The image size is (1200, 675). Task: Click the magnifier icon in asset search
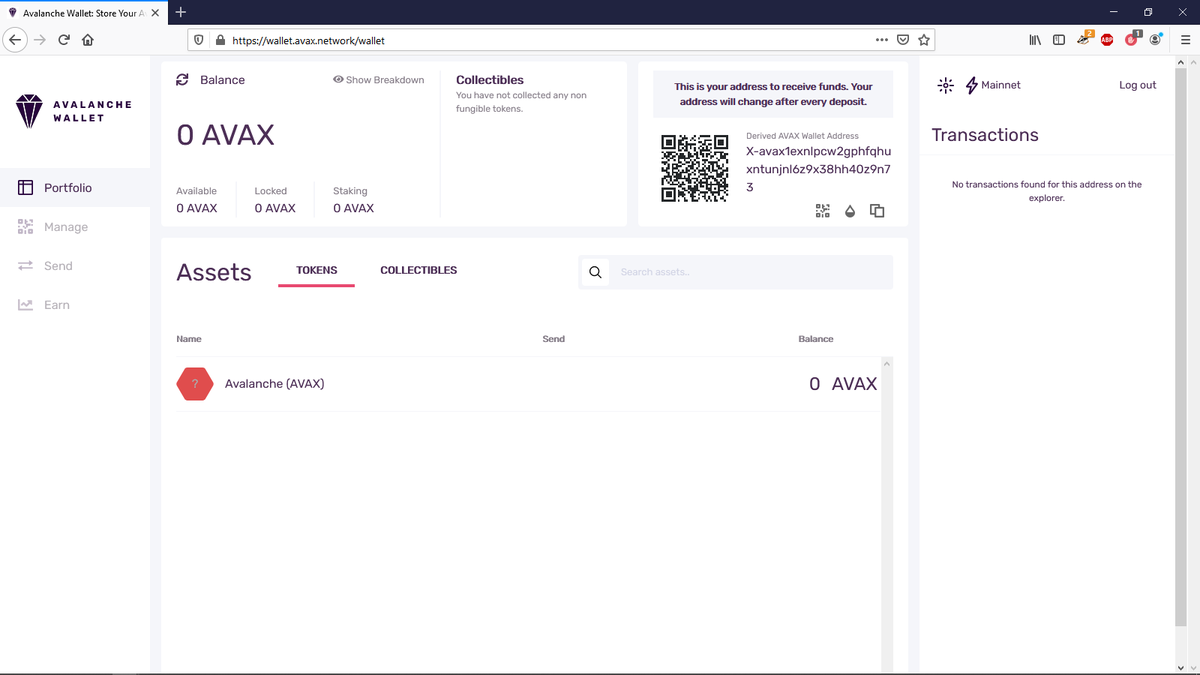click(595, 272)
